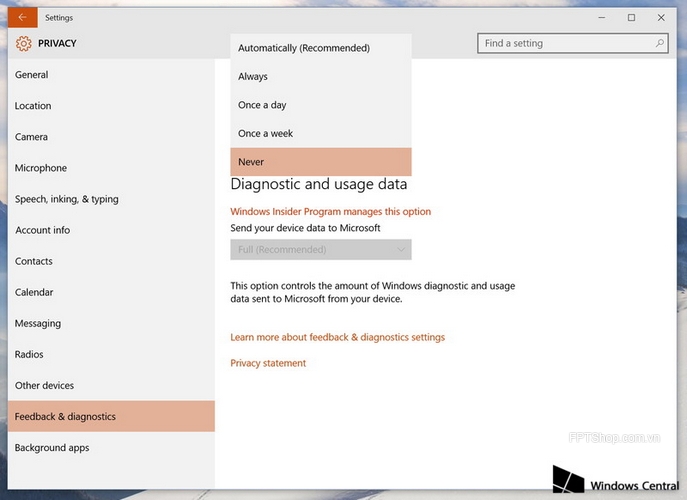Screen dimensions: 687x500
Task: Select Never feedback frequency
Action: 321,162
